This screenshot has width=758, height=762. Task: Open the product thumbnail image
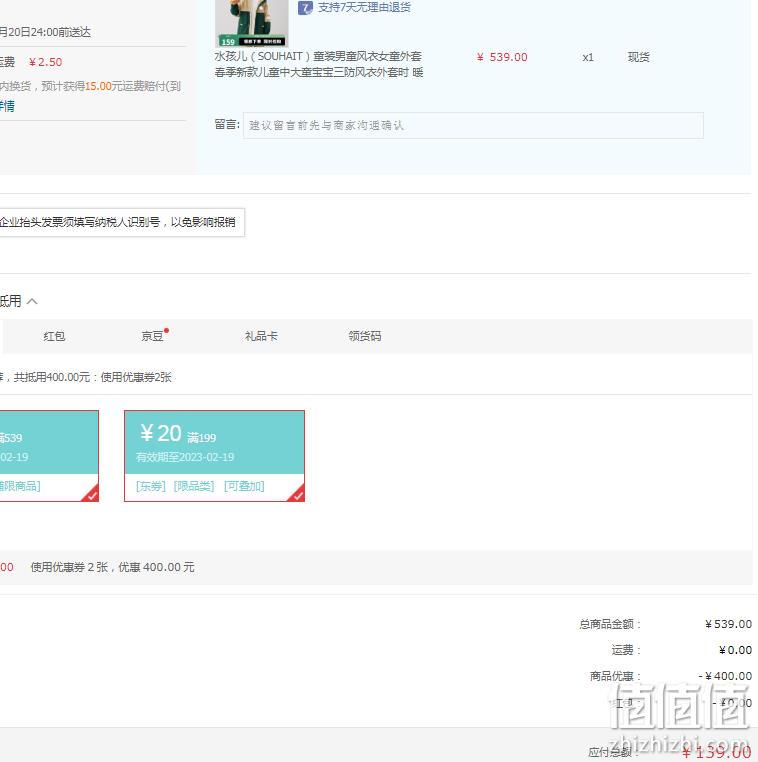pos(252,23)
